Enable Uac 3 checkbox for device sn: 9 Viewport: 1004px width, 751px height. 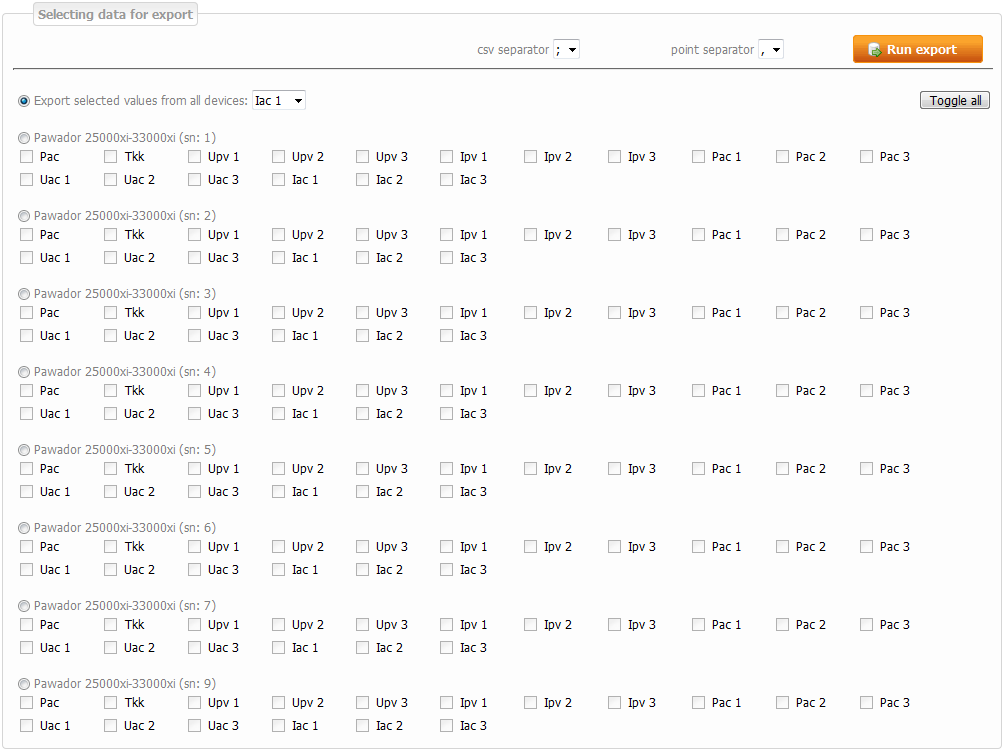[x=195, y=726]
